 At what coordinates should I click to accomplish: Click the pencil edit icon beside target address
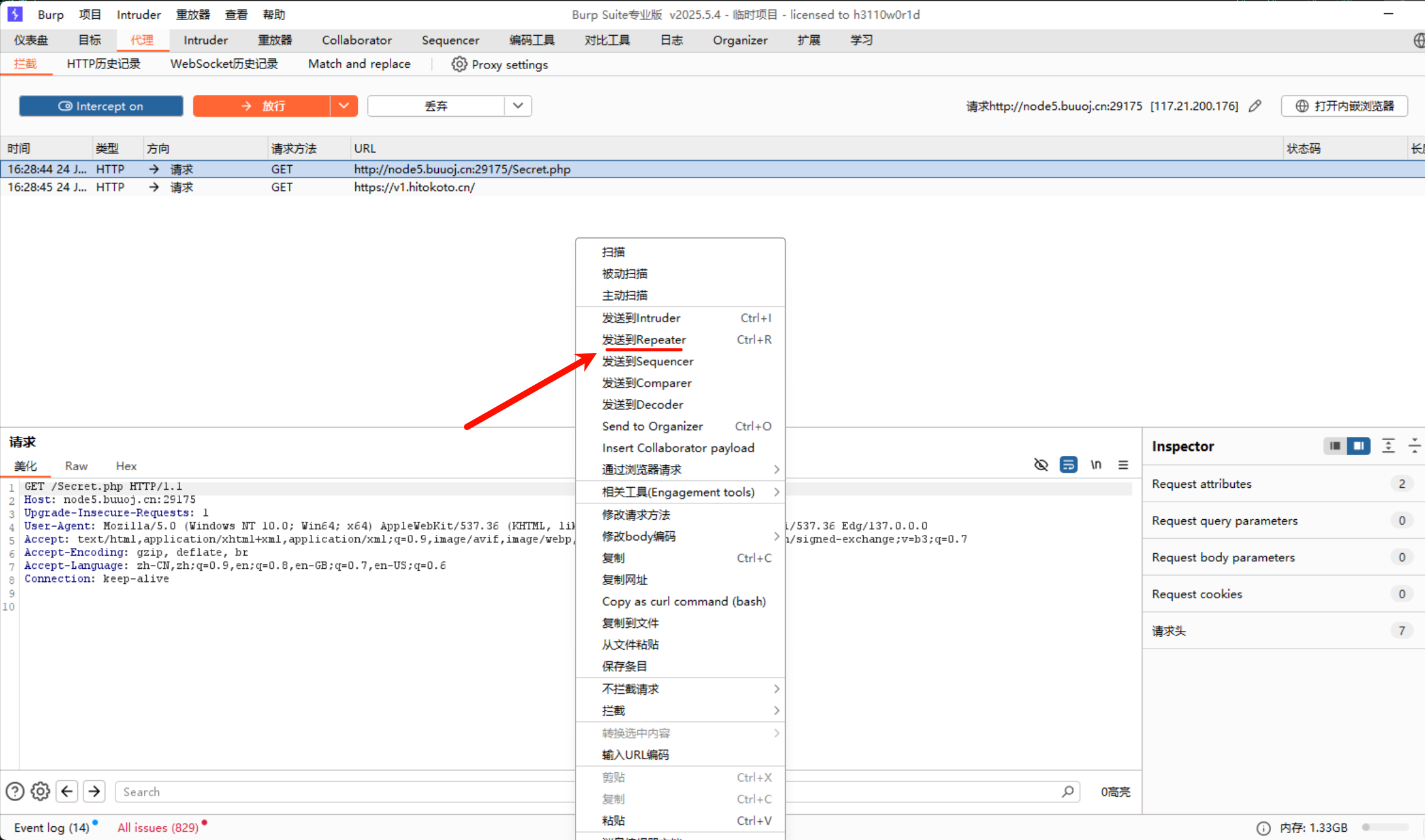[x=1254, y=106]
